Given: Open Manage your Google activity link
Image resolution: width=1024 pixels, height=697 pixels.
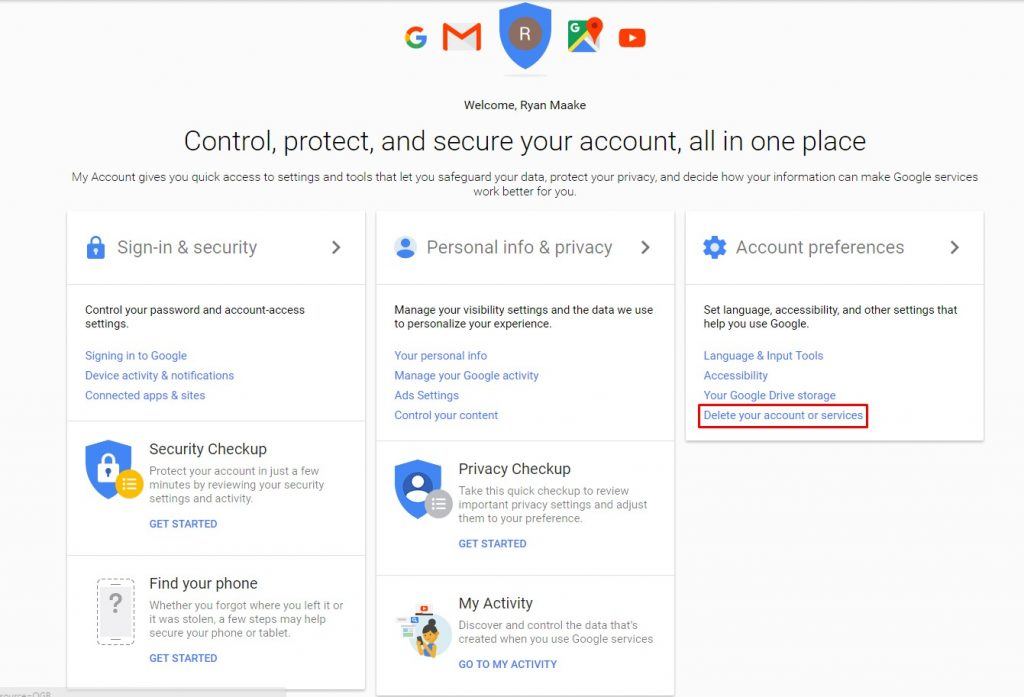Looking at the screenshot, I should click(466, 376).
